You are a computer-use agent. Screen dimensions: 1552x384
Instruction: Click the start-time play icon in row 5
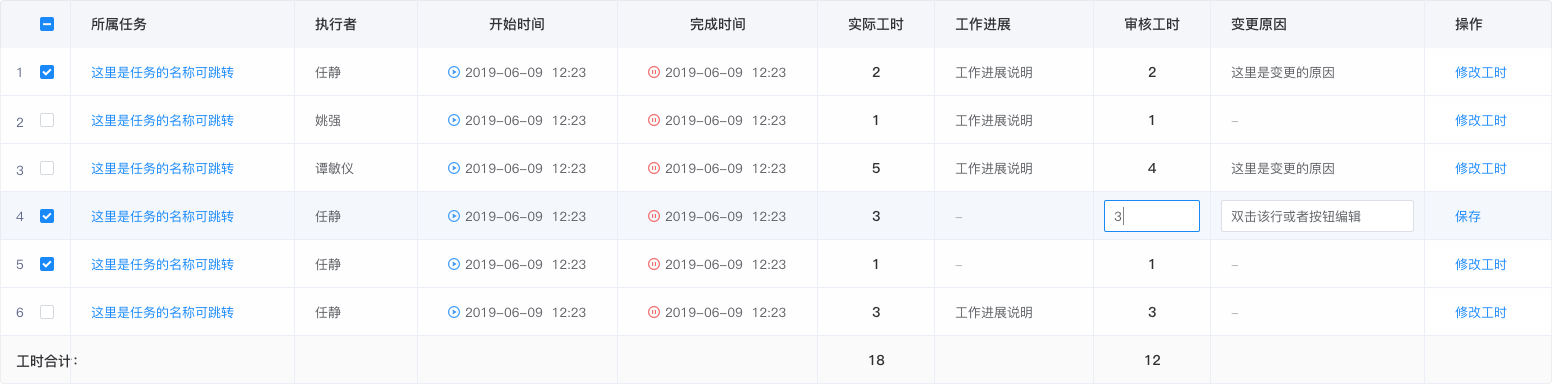pyautogui.click(x=454, y=264)
